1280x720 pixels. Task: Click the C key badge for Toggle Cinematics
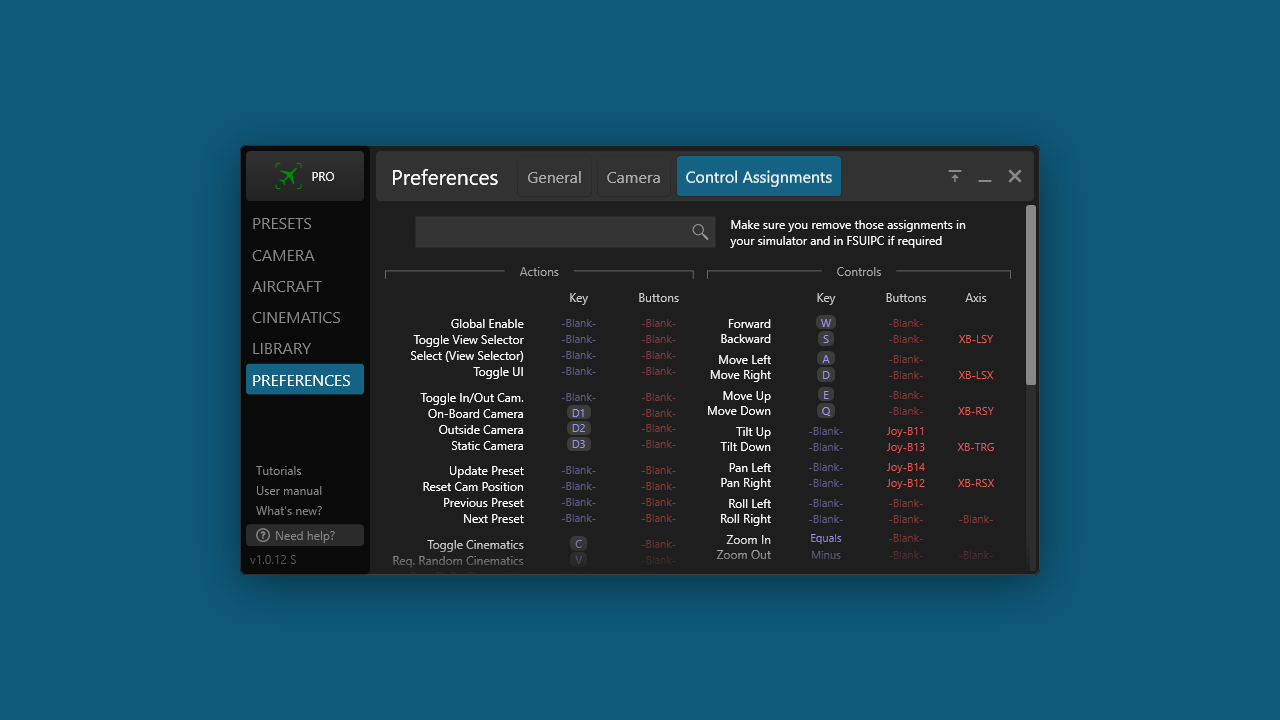[x=578, y=544]
